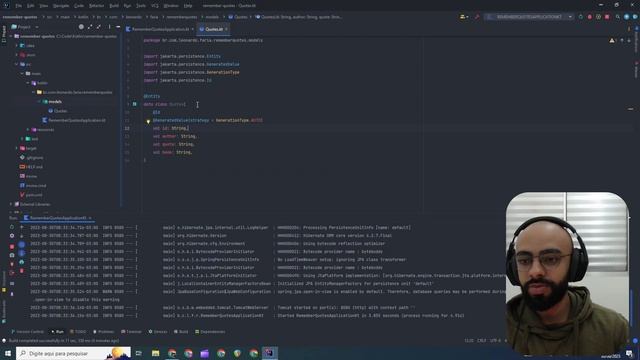Image resolution: width=640 pixels, height=360 pixels.
Task: Click the expand all icon in Project panel
Action: click(x=90, y=27)
